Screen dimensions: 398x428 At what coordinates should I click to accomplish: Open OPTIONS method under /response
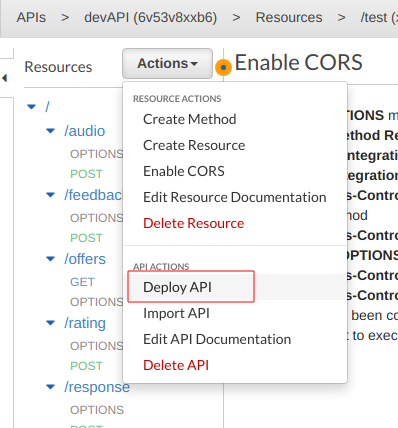pyautogui.click(x=97, y=410)
